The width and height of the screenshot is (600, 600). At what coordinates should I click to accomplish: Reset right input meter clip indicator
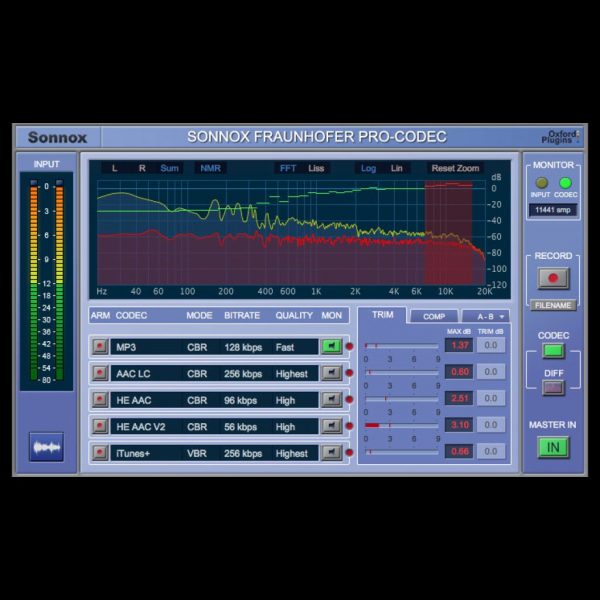coord(59,183)
